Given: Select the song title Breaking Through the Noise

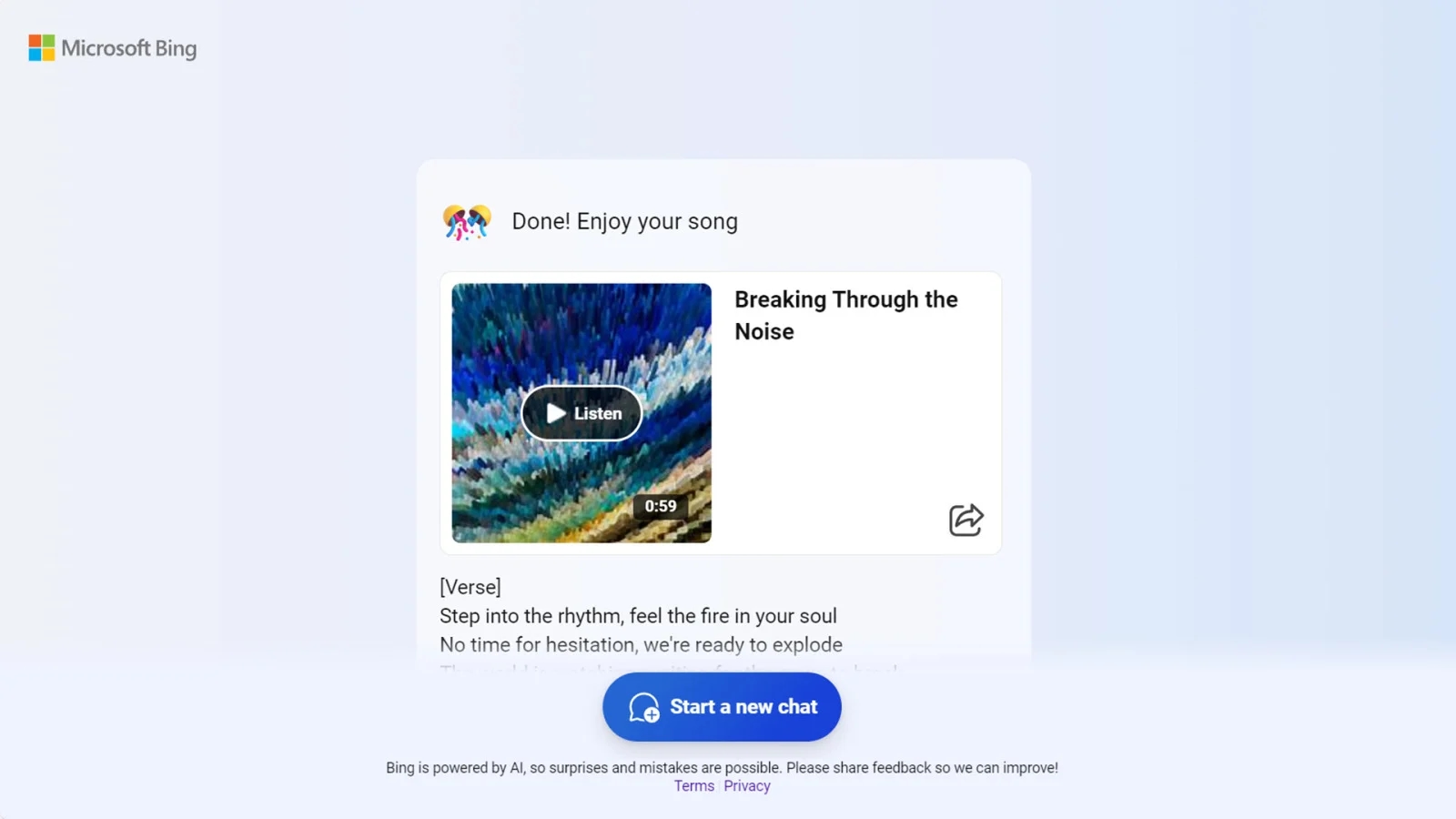Looking at the screenshot, I should pyautogui.click(x=846, y=315).
